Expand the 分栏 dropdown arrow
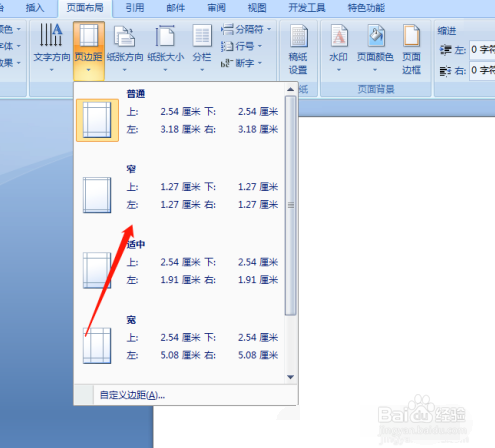This screenshot has height=448, width=495. click(x=202, y=70)
